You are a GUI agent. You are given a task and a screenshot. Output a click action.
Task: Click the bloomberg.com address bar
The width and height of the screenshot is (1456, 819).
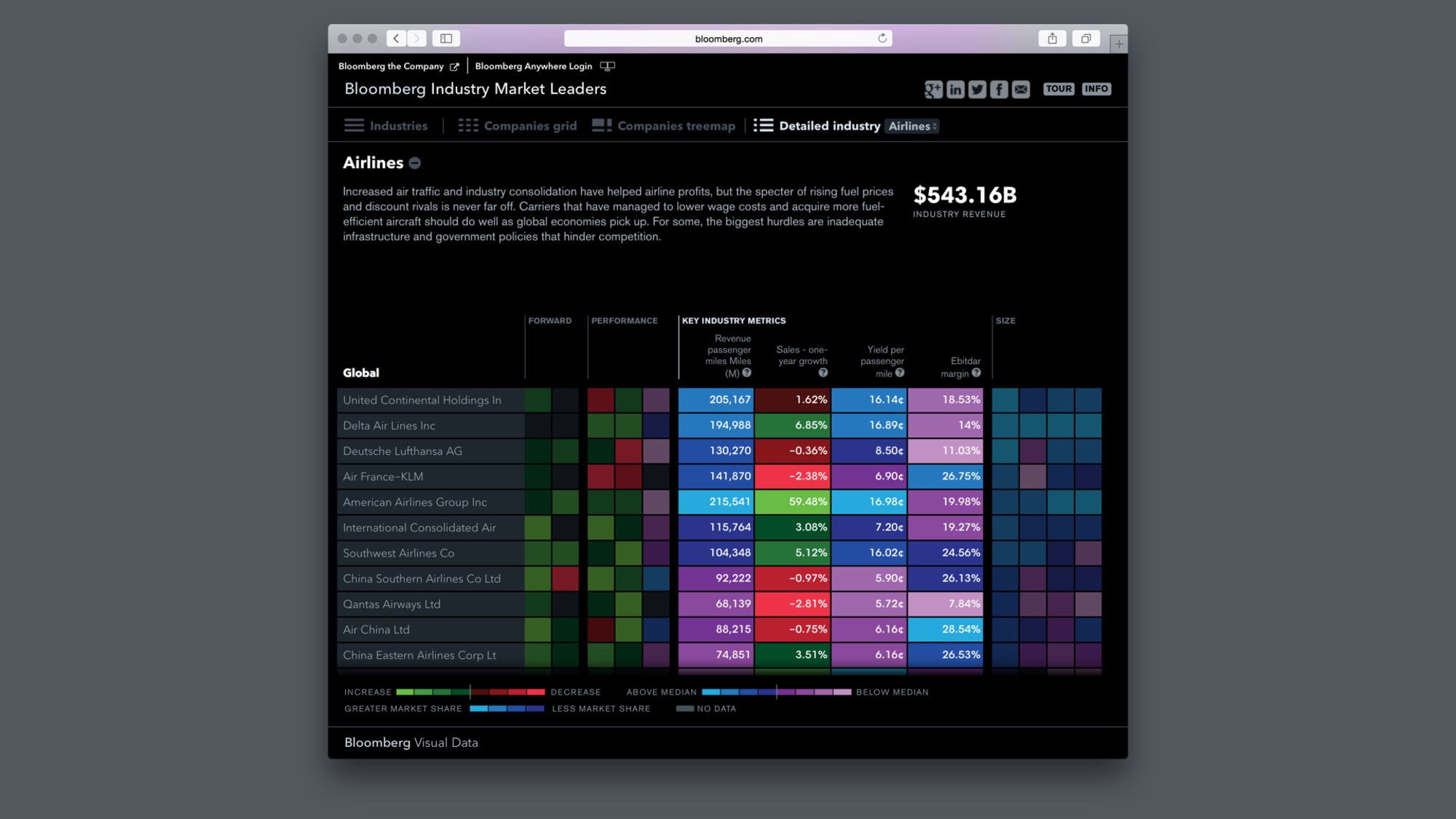(728, 39)
